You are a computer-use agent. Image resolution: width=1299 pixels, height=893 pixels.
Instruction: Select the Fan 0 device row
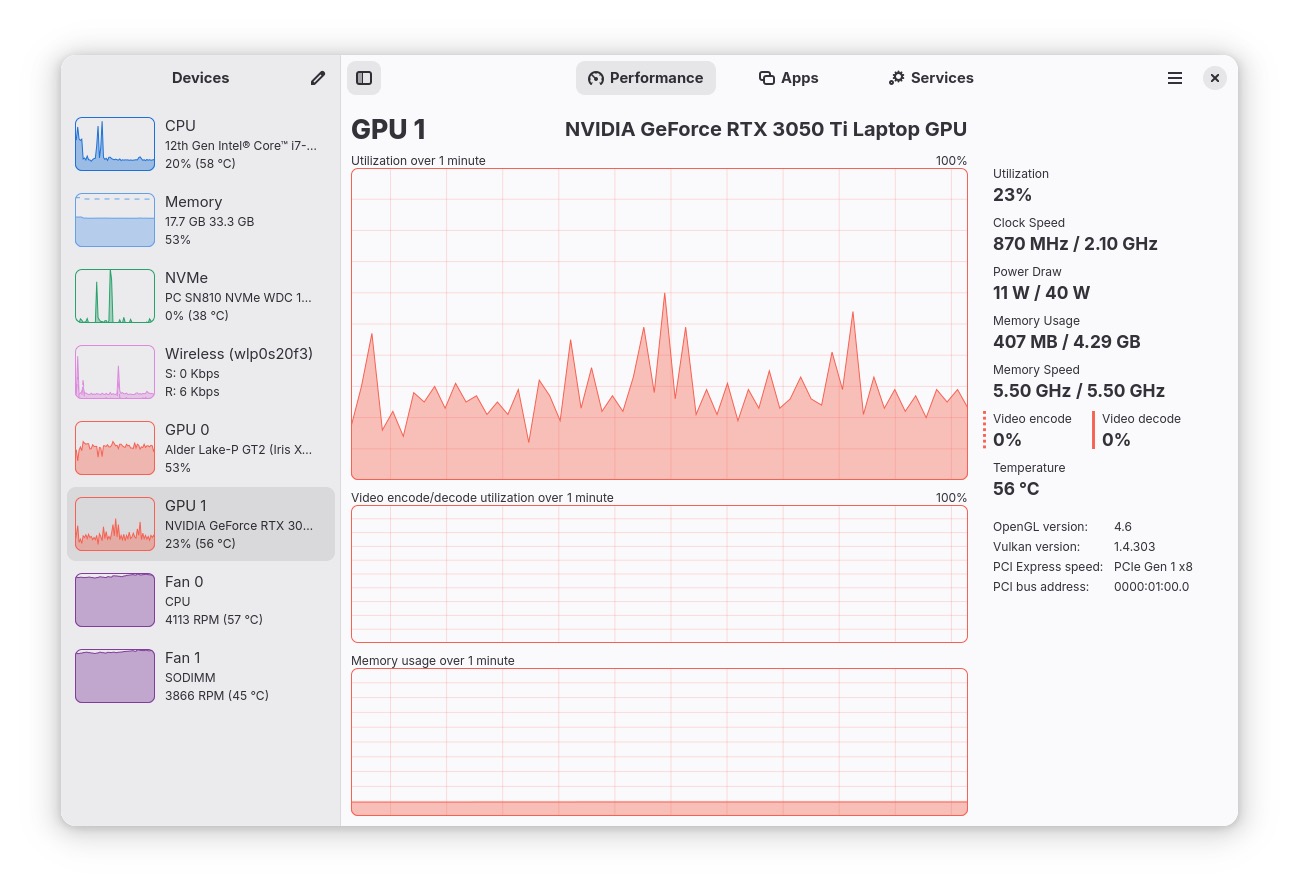coord(201,600)
